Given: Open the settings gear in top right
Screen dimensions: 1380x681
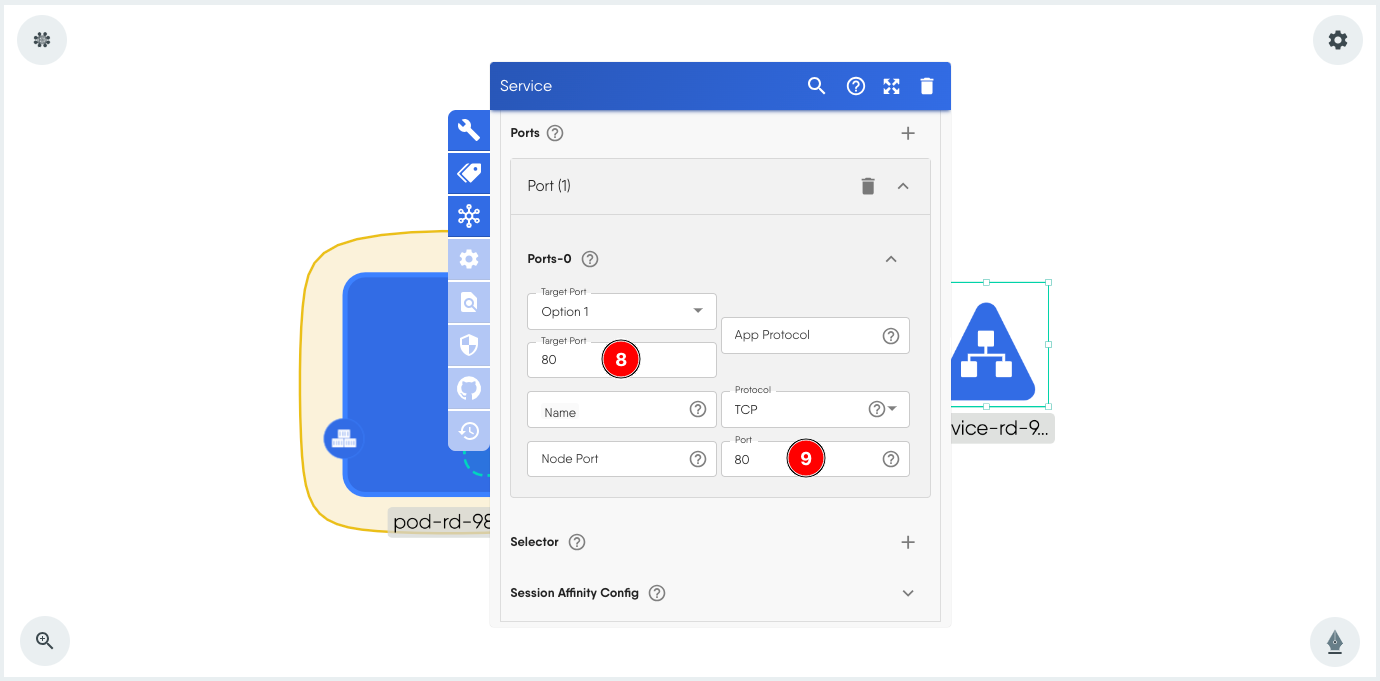Looking at the screenshot, I should click(x=1338, y=40).
